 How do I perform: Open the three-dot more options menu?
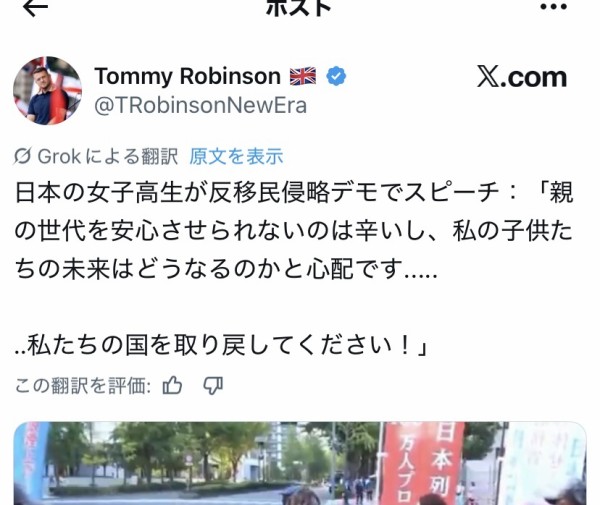point(554,6)
